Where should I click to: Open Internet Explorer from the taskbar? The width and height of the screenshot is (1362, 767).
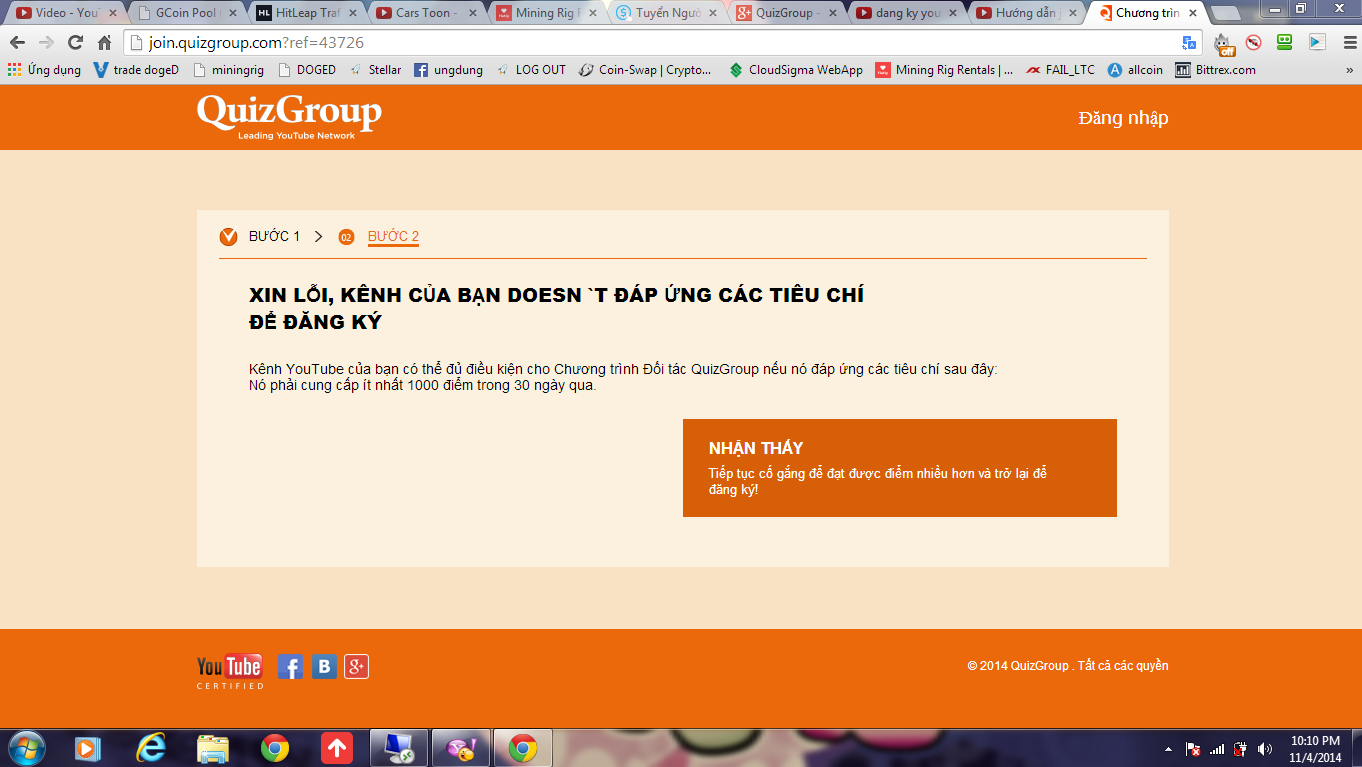pyautogui.click(x=151, y=748)
